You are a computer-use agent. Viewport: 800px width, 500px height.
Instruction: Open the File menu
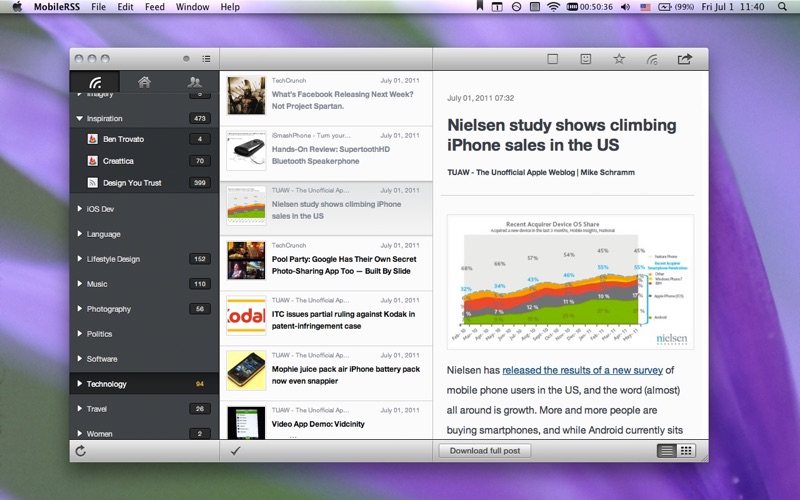98,7
